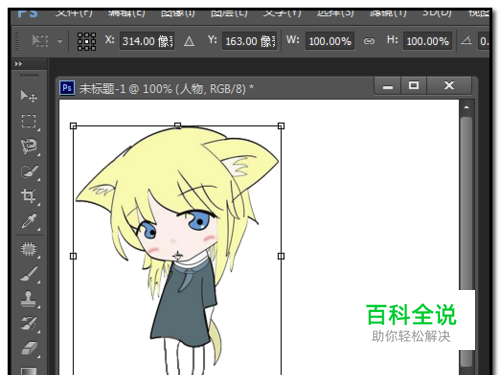This screenshot has height=375, width=500.
Task: Click the reference point location grid
Action: pyautogui.click(x=87, y=41)
